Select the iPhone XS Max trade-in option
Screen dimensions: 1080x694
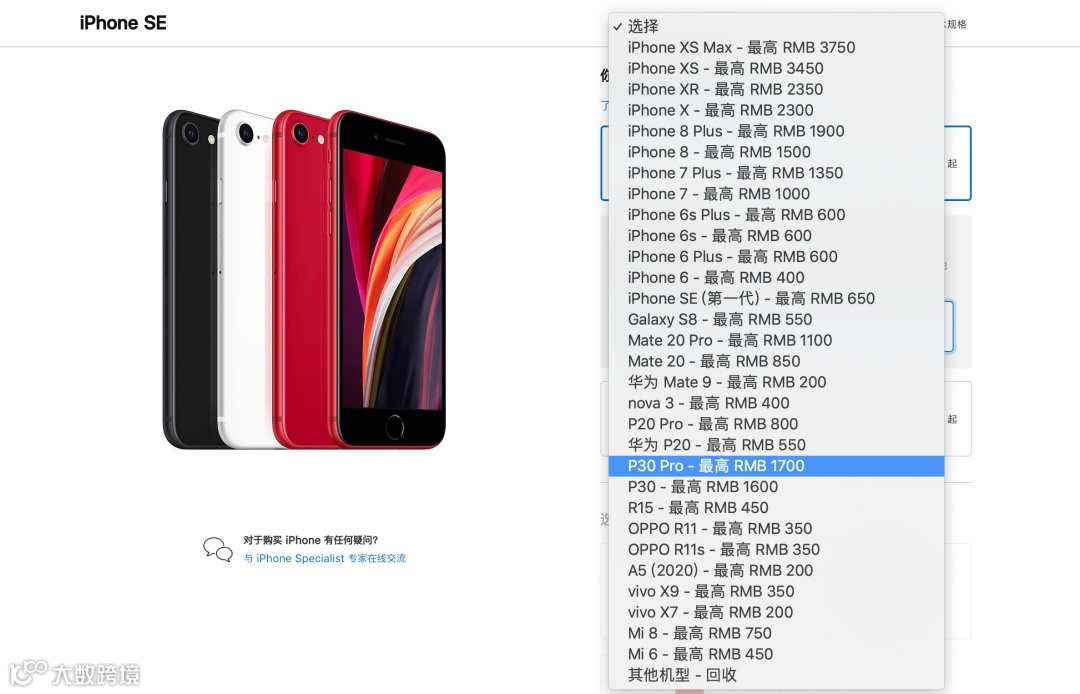[x=776, y=48]
